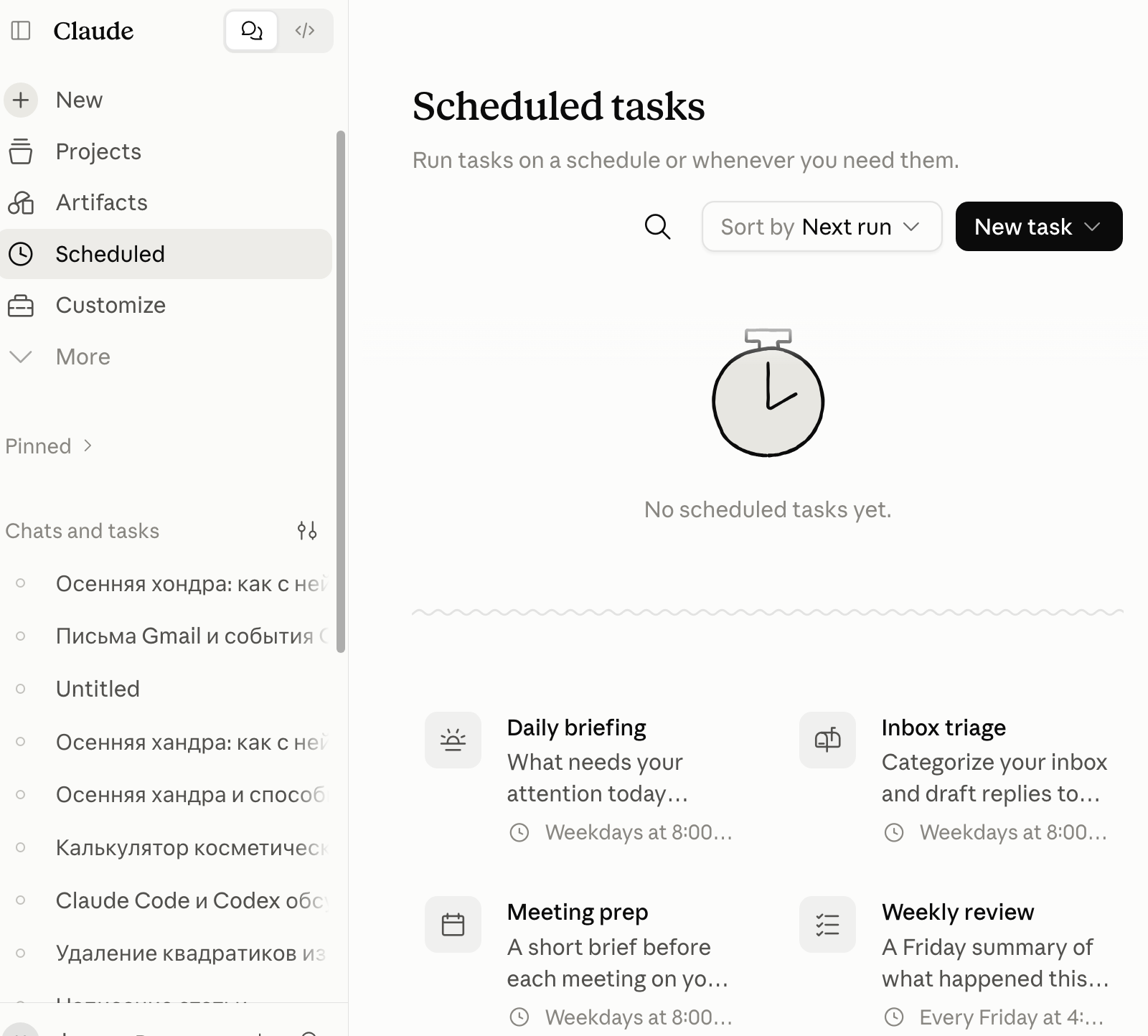Screen dimensions: 1148x1036
Task: Open Artifacts from sidebar
Action: [166, 203]
